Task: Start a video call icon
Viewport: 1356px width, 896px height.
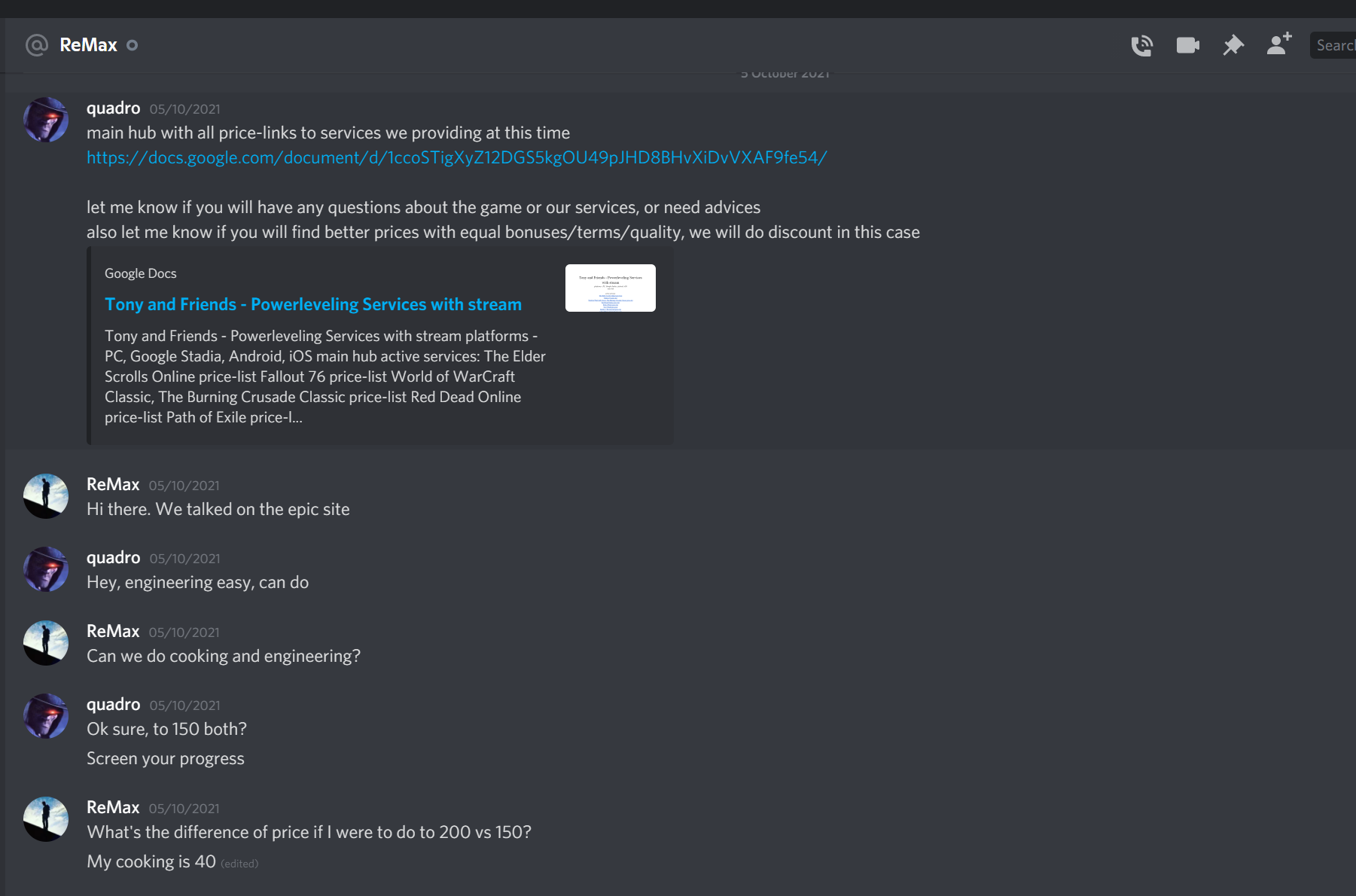Action: click(1187, 46)
